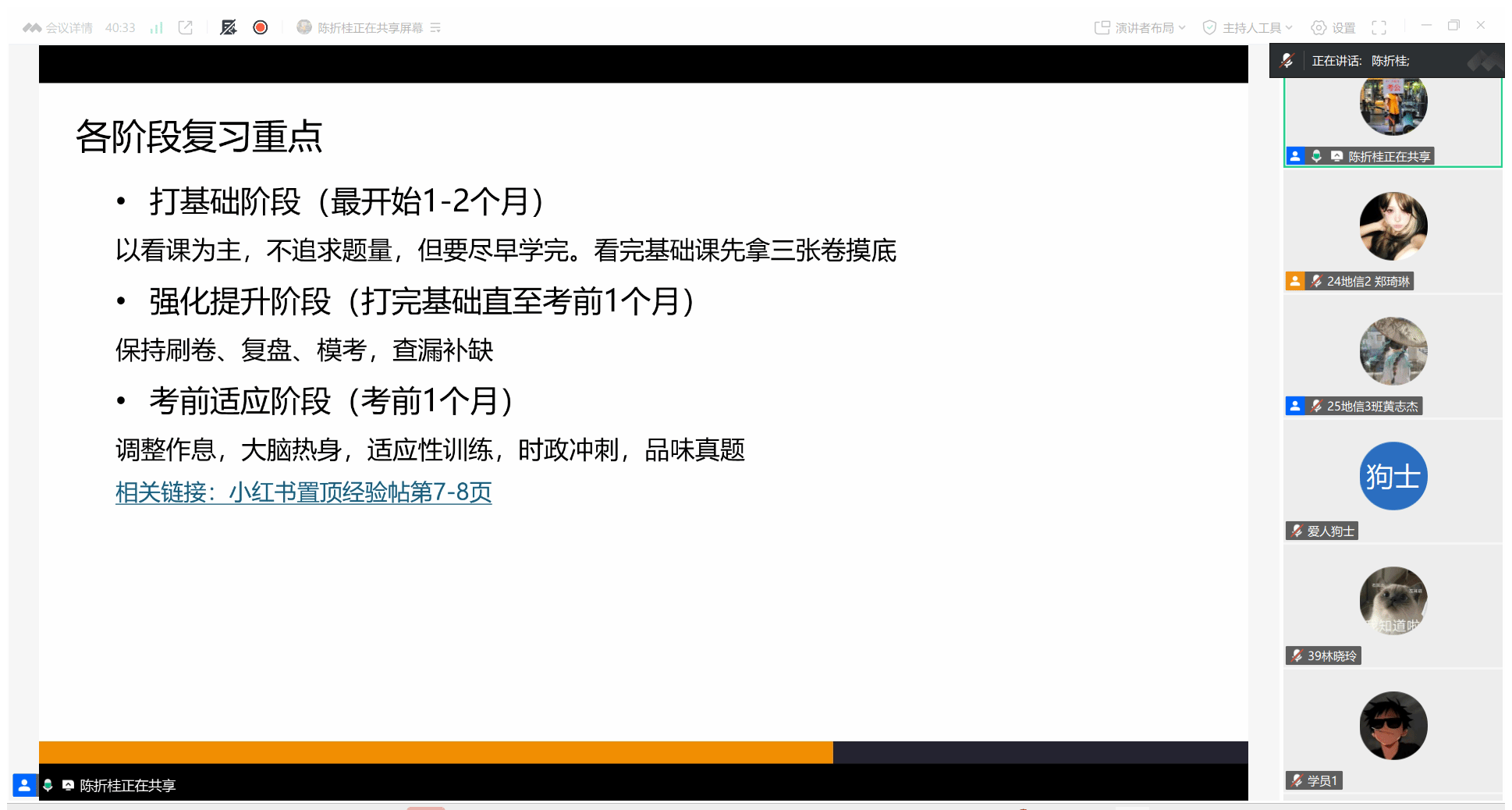Click the avatar of 学员1
This screenshot has width=1512, height=810.
(1393, 726)
